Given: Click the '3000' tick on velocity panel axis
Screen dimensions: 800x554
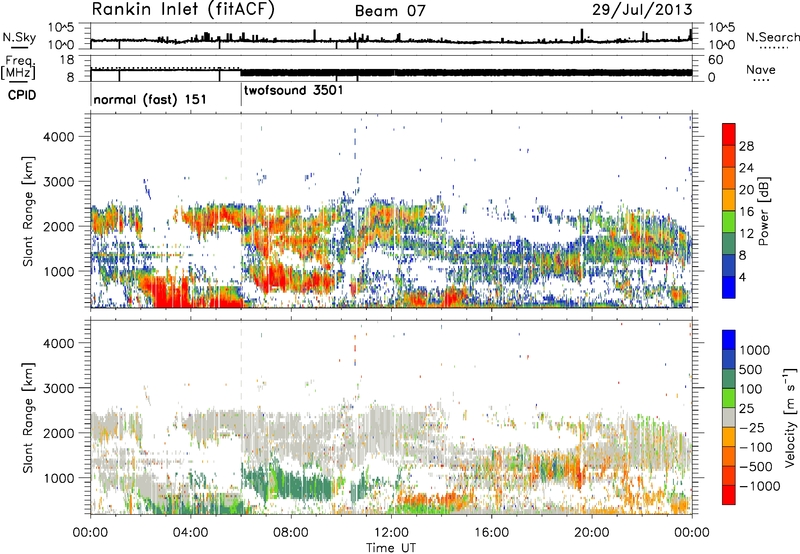Looking at the screenshot, I should [x=59, y=388].
